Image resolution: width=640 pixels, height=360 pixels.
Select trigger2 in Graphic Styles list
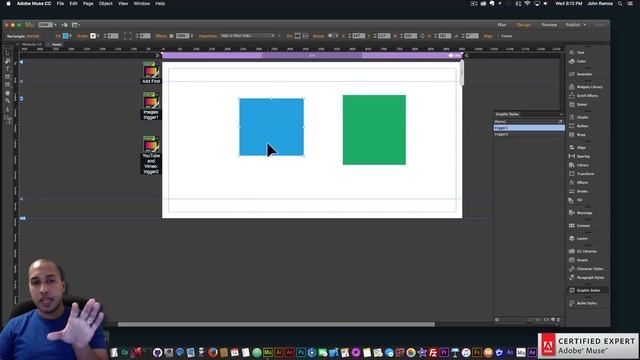coord(529,134)
